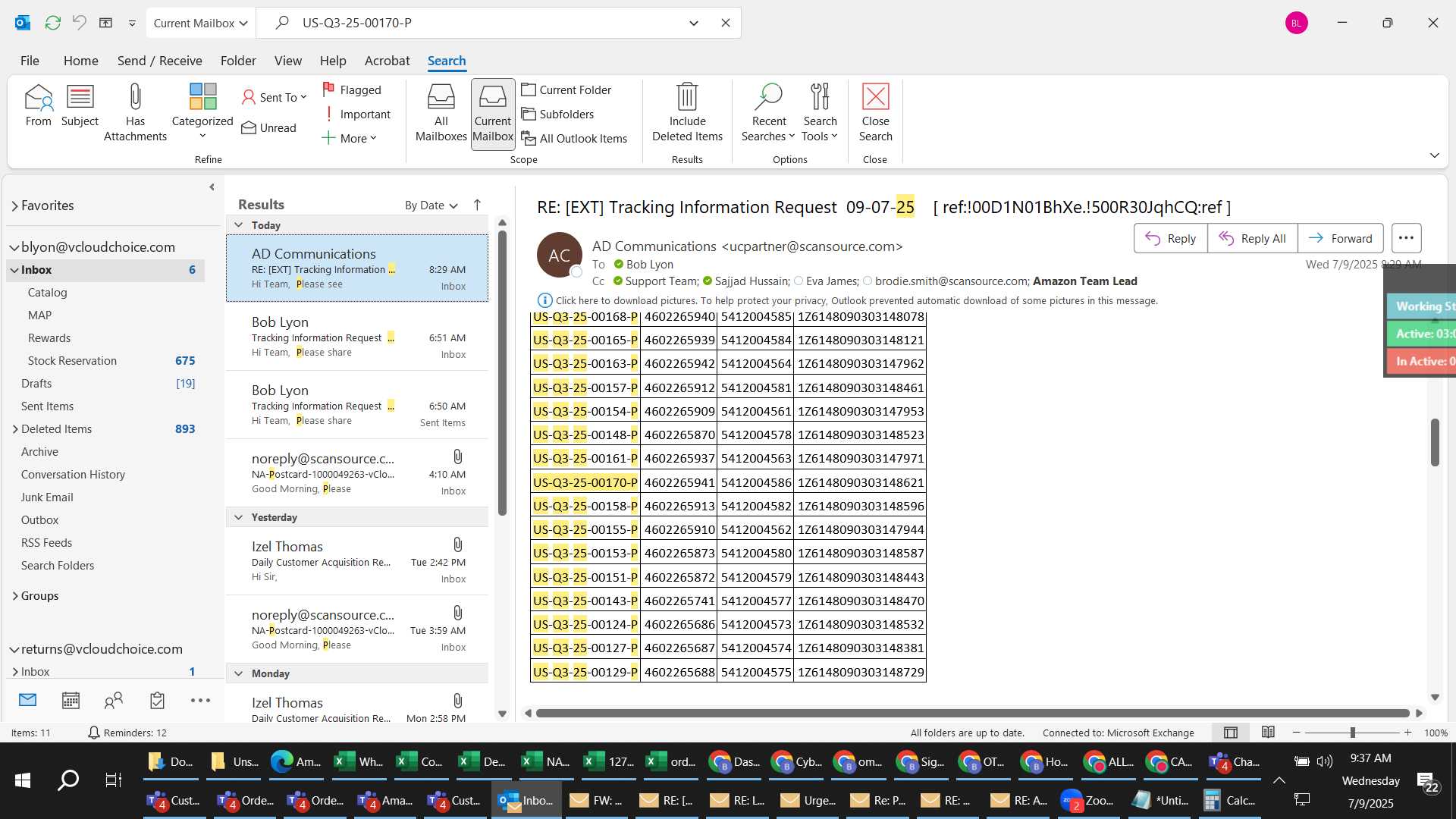The width and height of the screenshot is (1456, 819).
Task: Open more navigation options ellipsis
Action: (200, 700)
